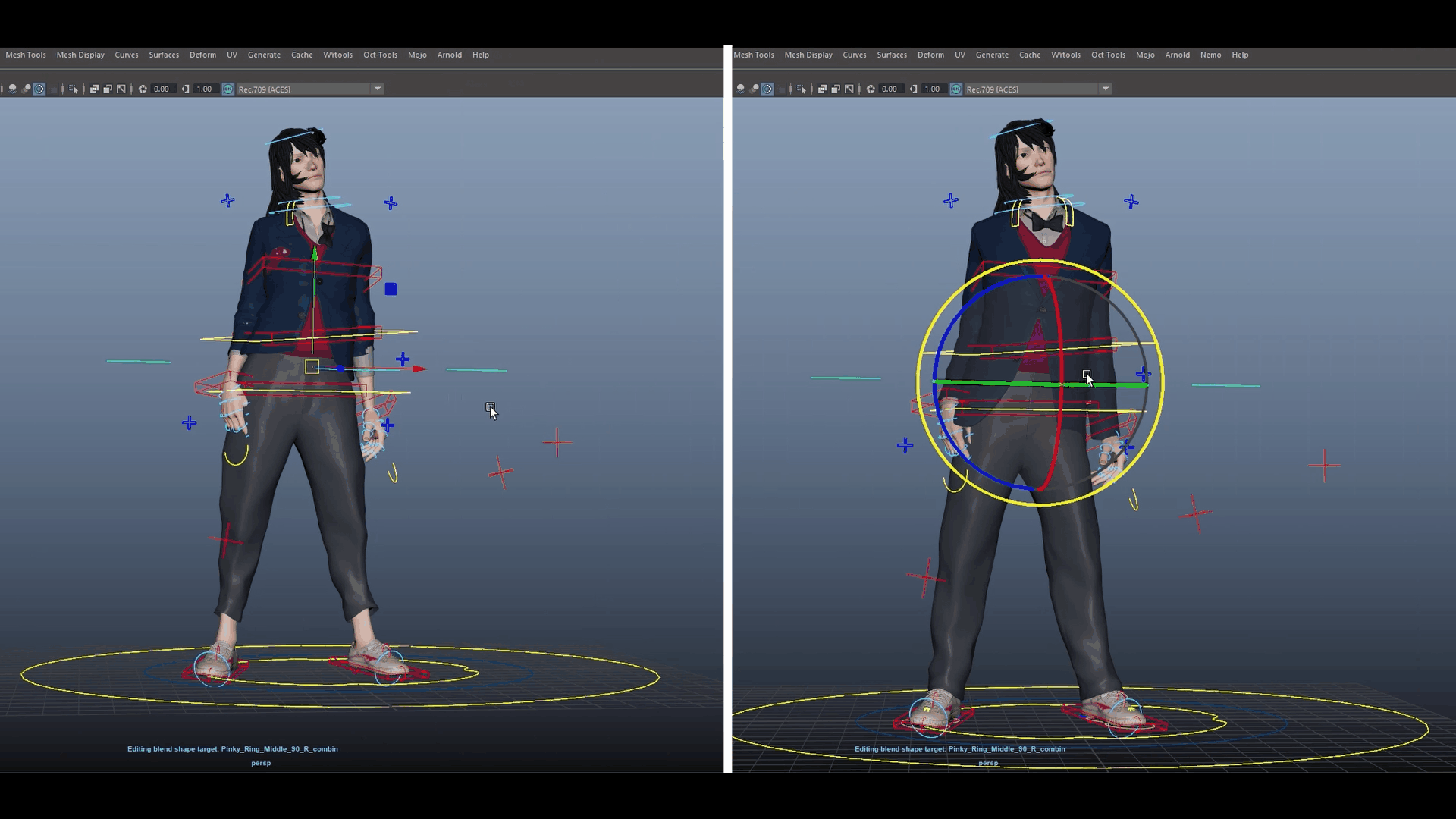This screenshot has width=1456, height=819.
Task: Click red X-axis arrow of left move manipulator
Action: 420,369
